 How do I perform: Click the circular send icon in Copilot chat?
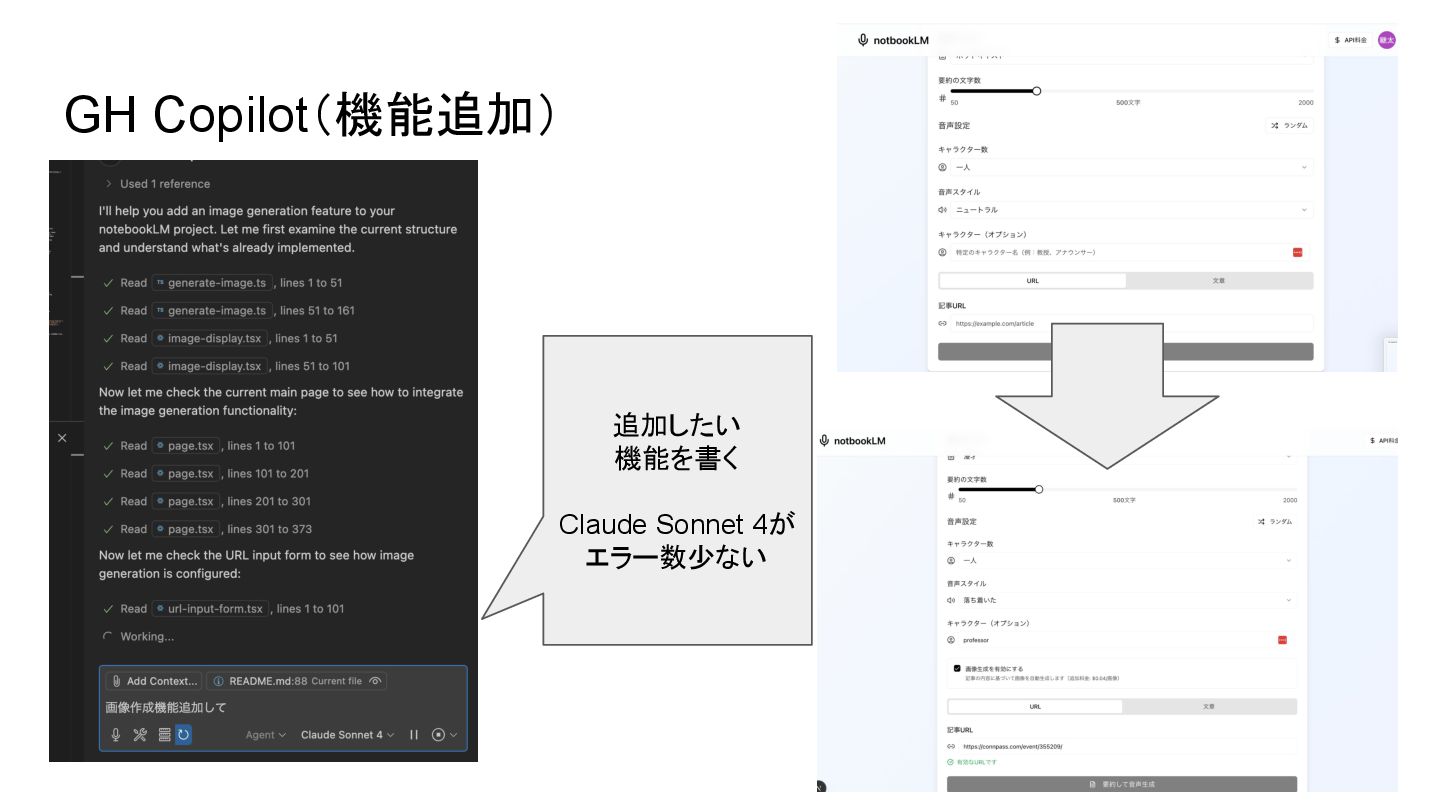point(438,735)
